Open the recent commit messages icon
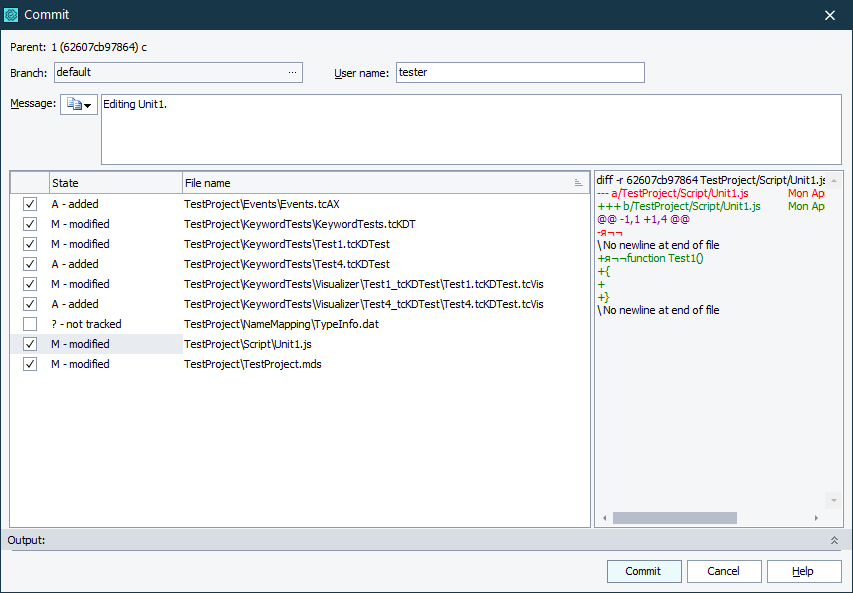The width and height of the screenshot is (853, 593). 71,104
